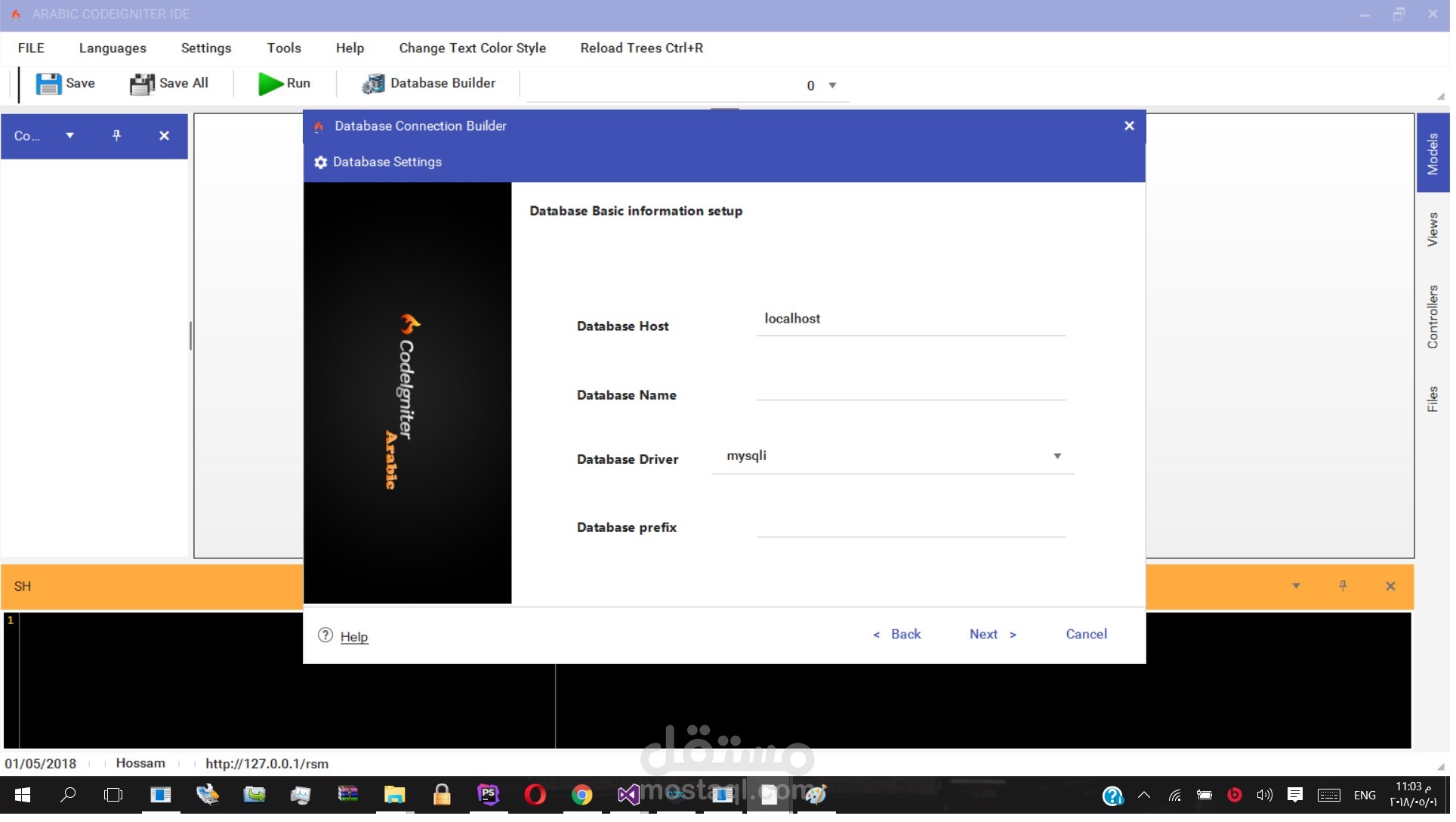Open the numeric dropdown showing 0 on the toolbar
Image resolution: width=1456 pixels, height=822 pixels.
(831, 85)
